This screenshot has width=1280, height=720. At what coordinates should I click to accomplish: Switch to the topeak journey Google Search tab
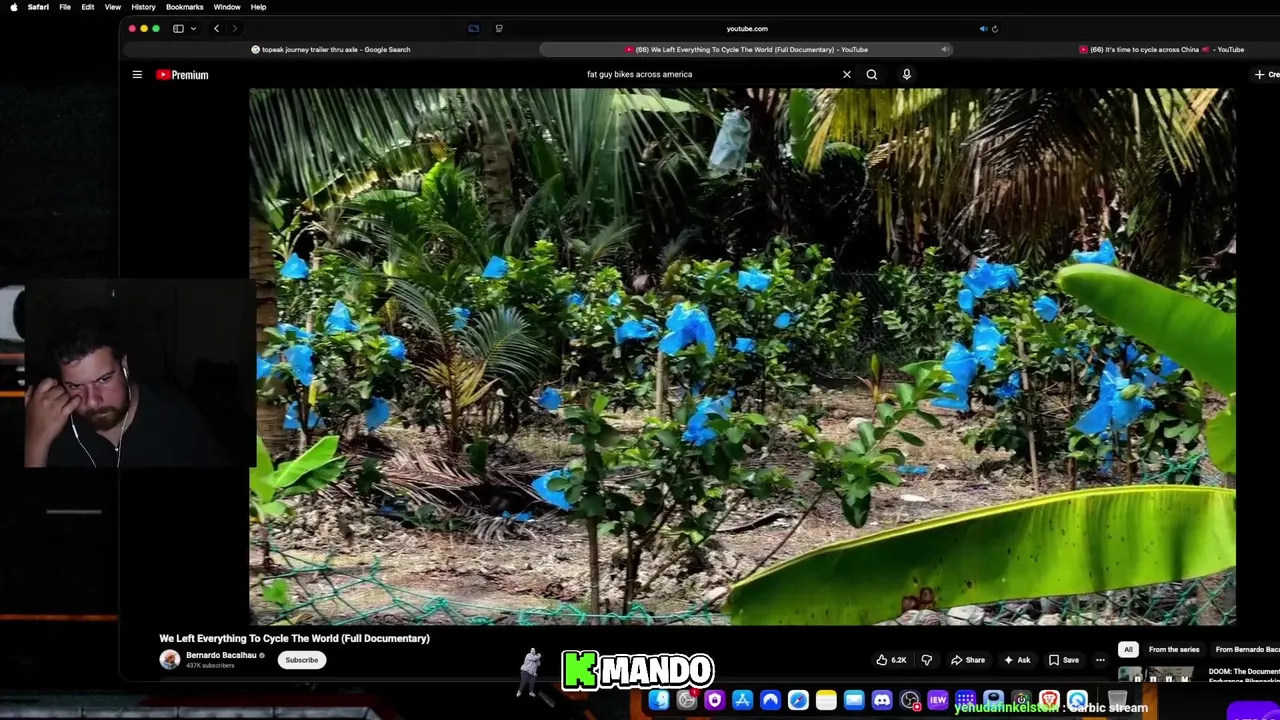330,49
